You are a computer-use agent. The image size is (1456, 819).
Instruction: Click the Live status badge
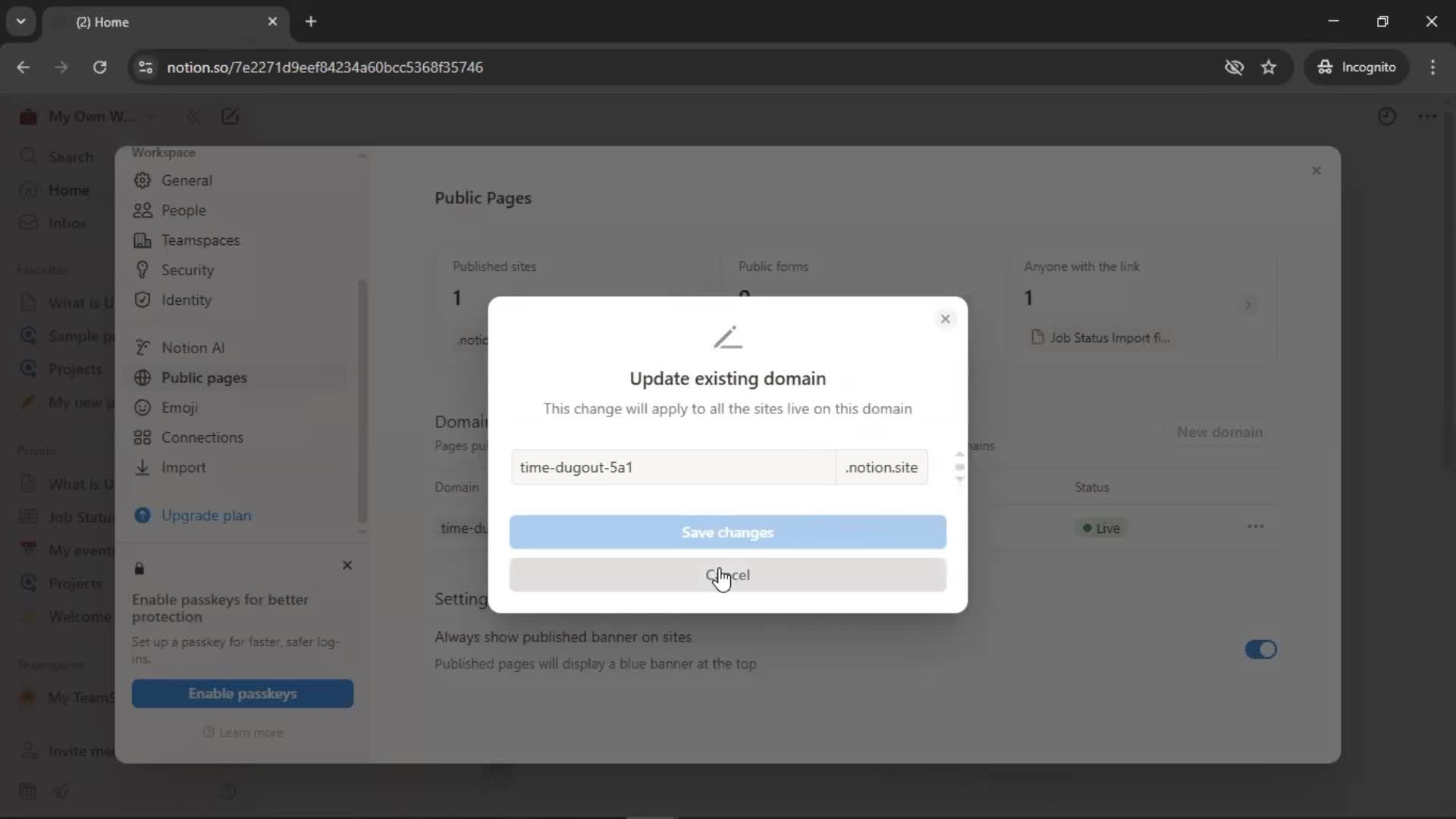[1101, 528]
